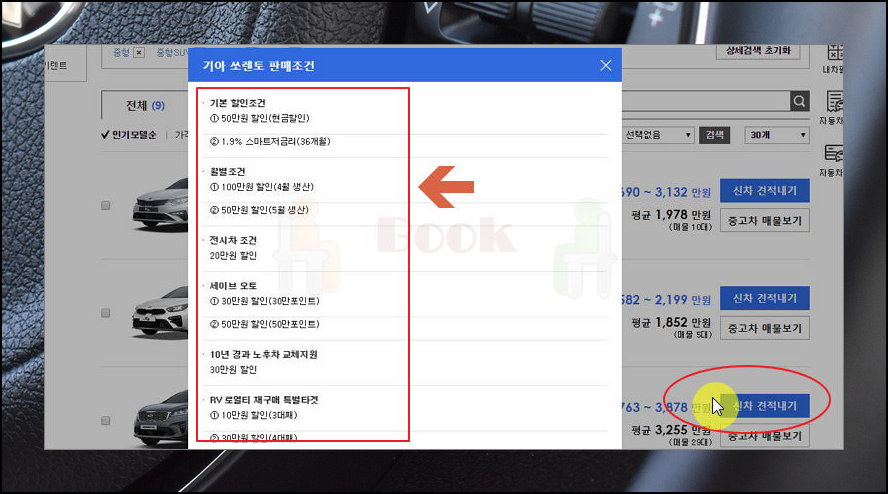888x494 pixels.
Task: Tick the checkbox beside the second car
Action: (x=106, y=313)
